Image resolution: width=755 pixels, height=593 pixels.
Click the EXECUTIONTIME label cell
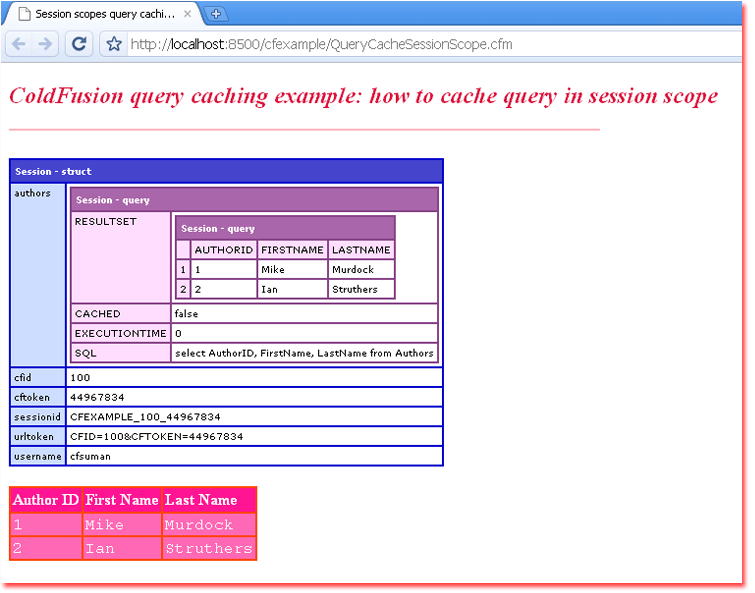point(121,333)
